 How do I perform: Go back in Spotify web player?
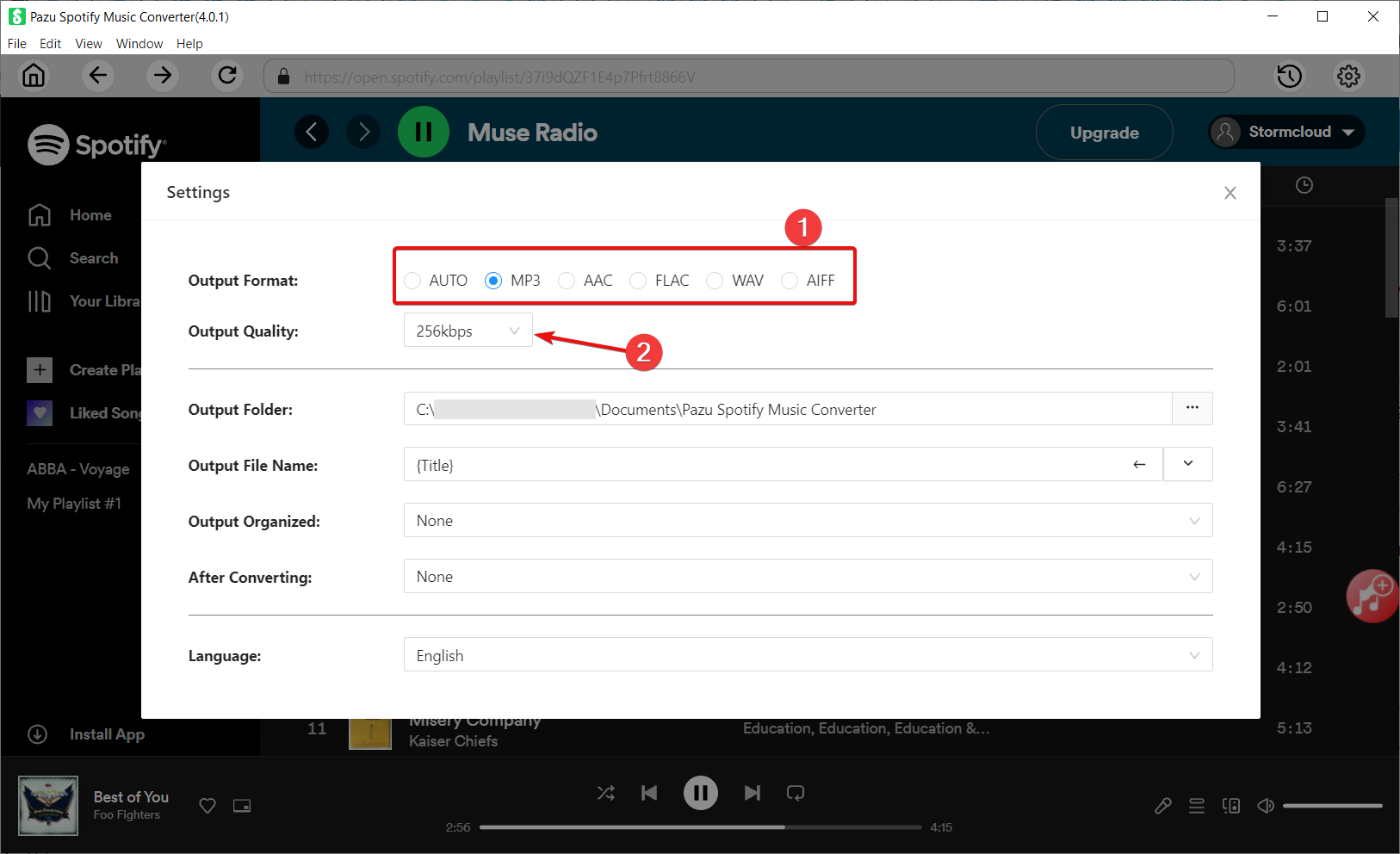pos(312,132)
